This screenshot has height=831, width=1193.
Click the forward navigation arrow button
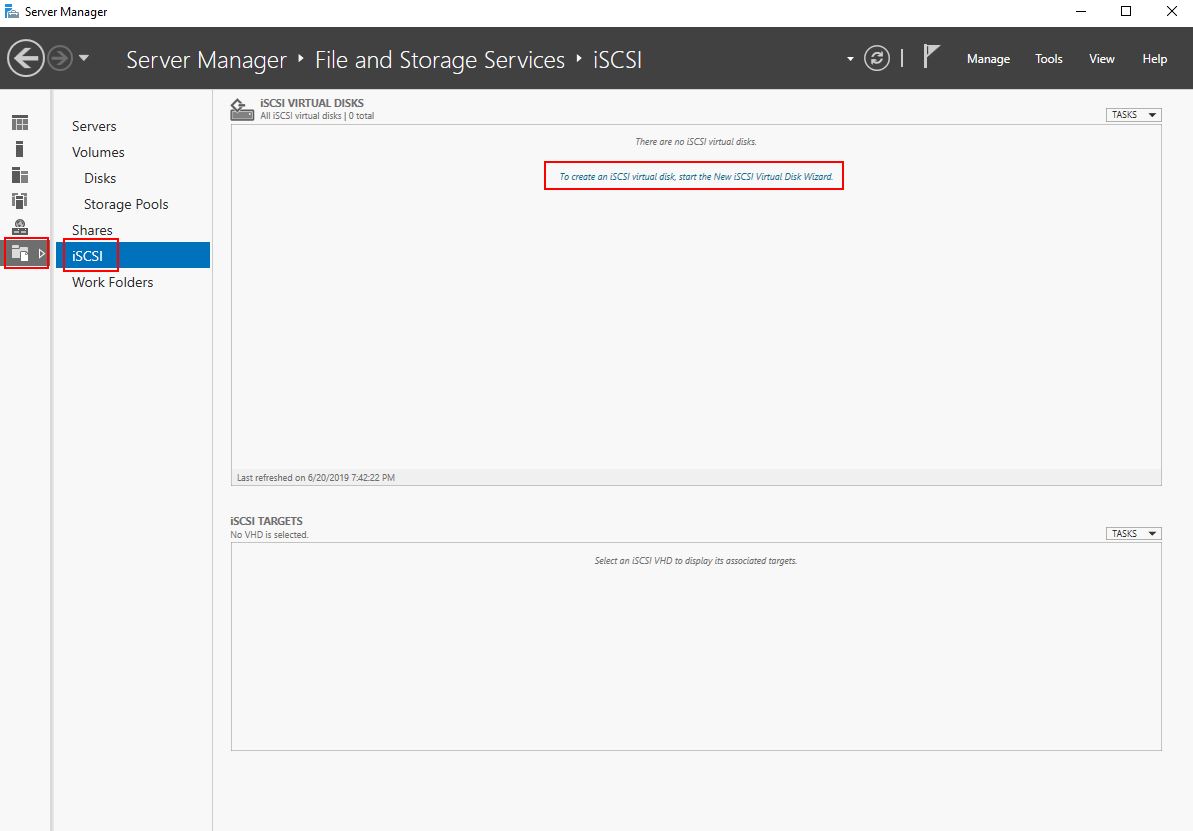click(60, 59)
